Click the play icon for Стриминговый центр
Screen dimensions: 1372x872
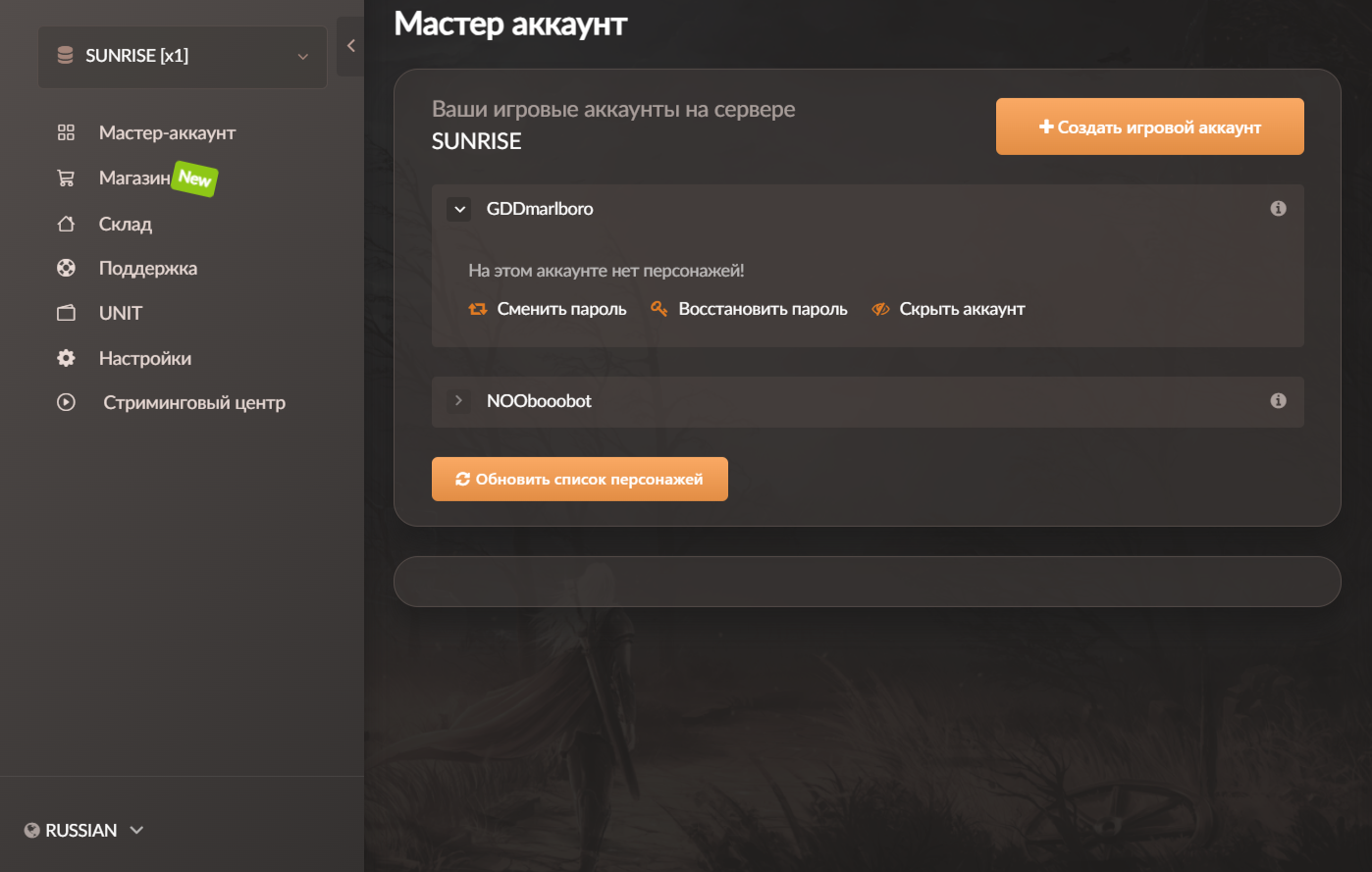[66, 402]
